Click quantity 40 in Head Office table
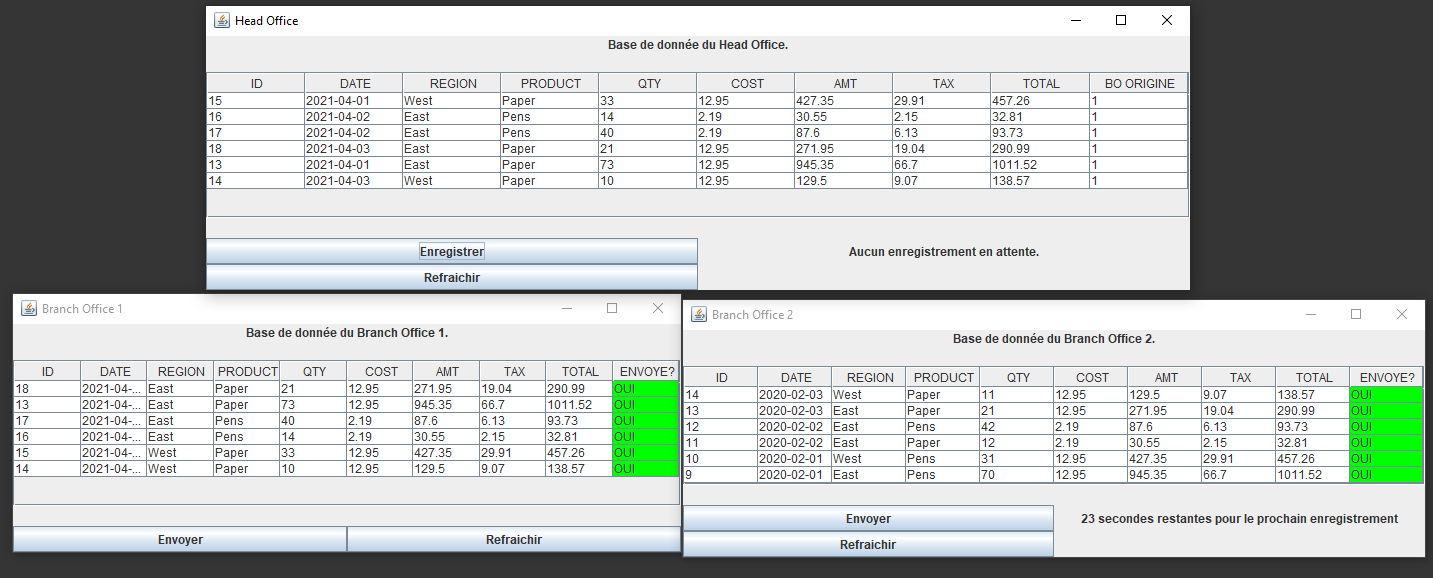Image resolution: width=1433 pixels, height=578 pixels. pyautogui.click(x=648, y=133)
